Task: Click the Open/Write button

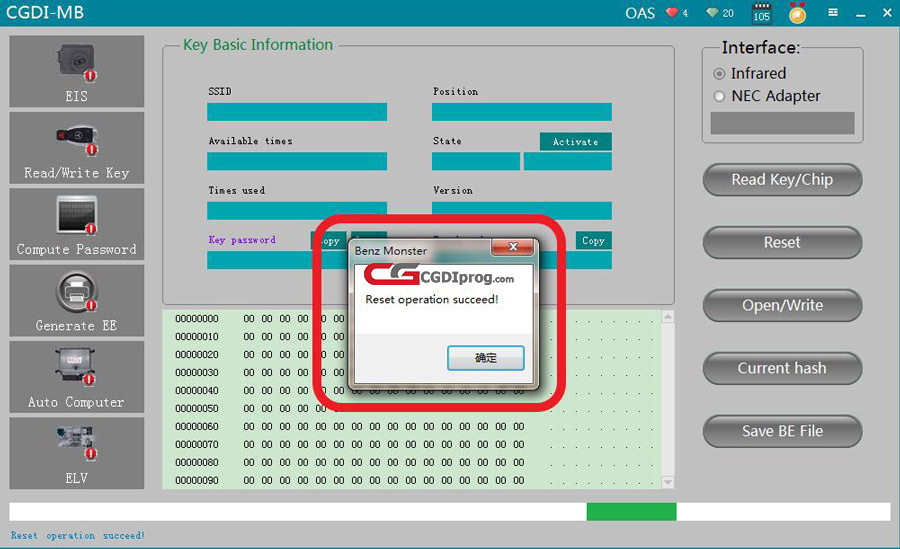Action: coord(782,306)
